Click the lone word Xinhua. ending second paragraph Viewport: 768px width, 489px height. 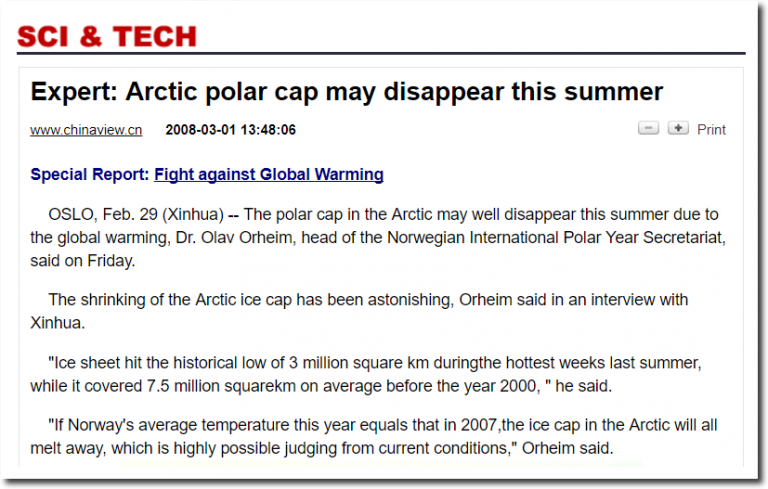click(57, 323)
